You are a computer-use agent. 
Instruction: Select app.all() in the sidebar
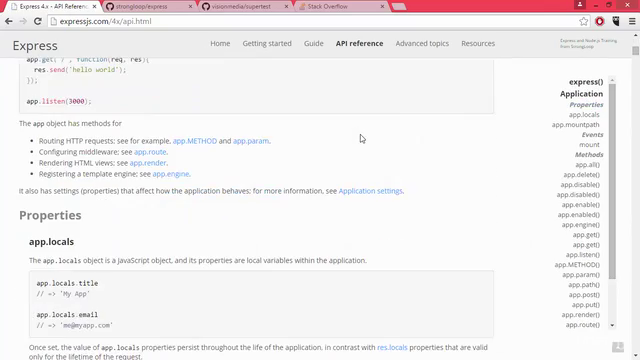click(587, 165)
